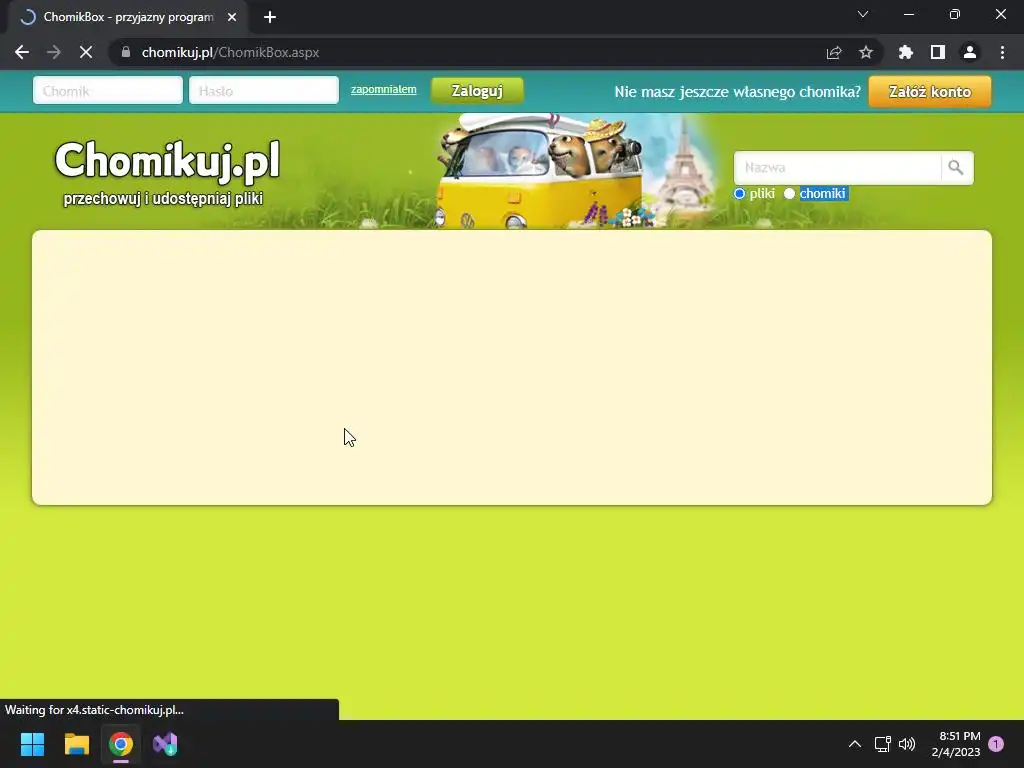The height and width of the screenshot is (768, 1024).
Task: Select the "pliki" search option
Action: (739, 193)
